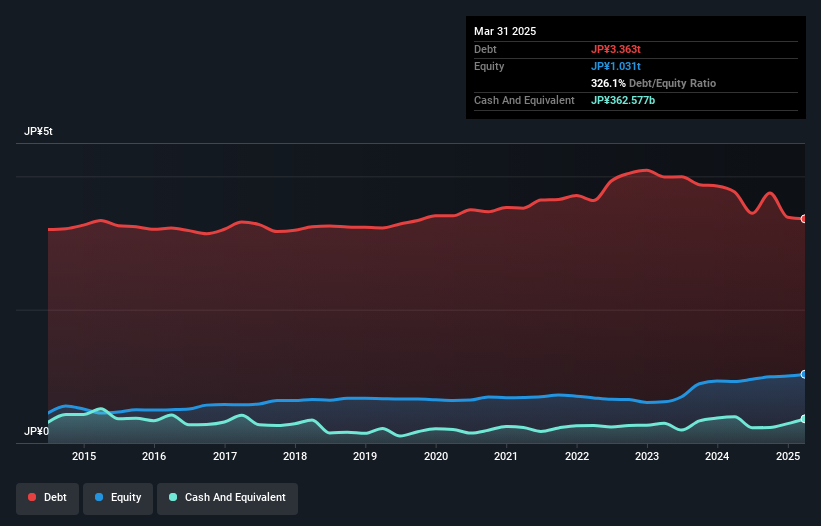This screenshot has height=526, width=821.
Task: Click the 2019 x-axis label
Action: [365, 456]
